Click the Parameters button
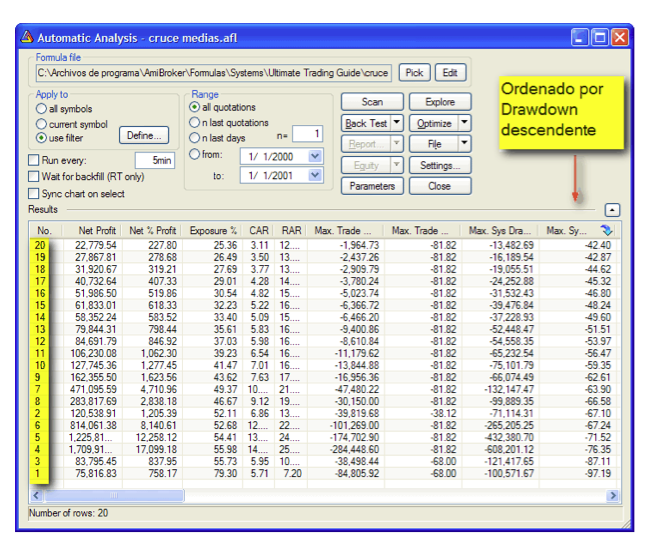 point(372,186)
